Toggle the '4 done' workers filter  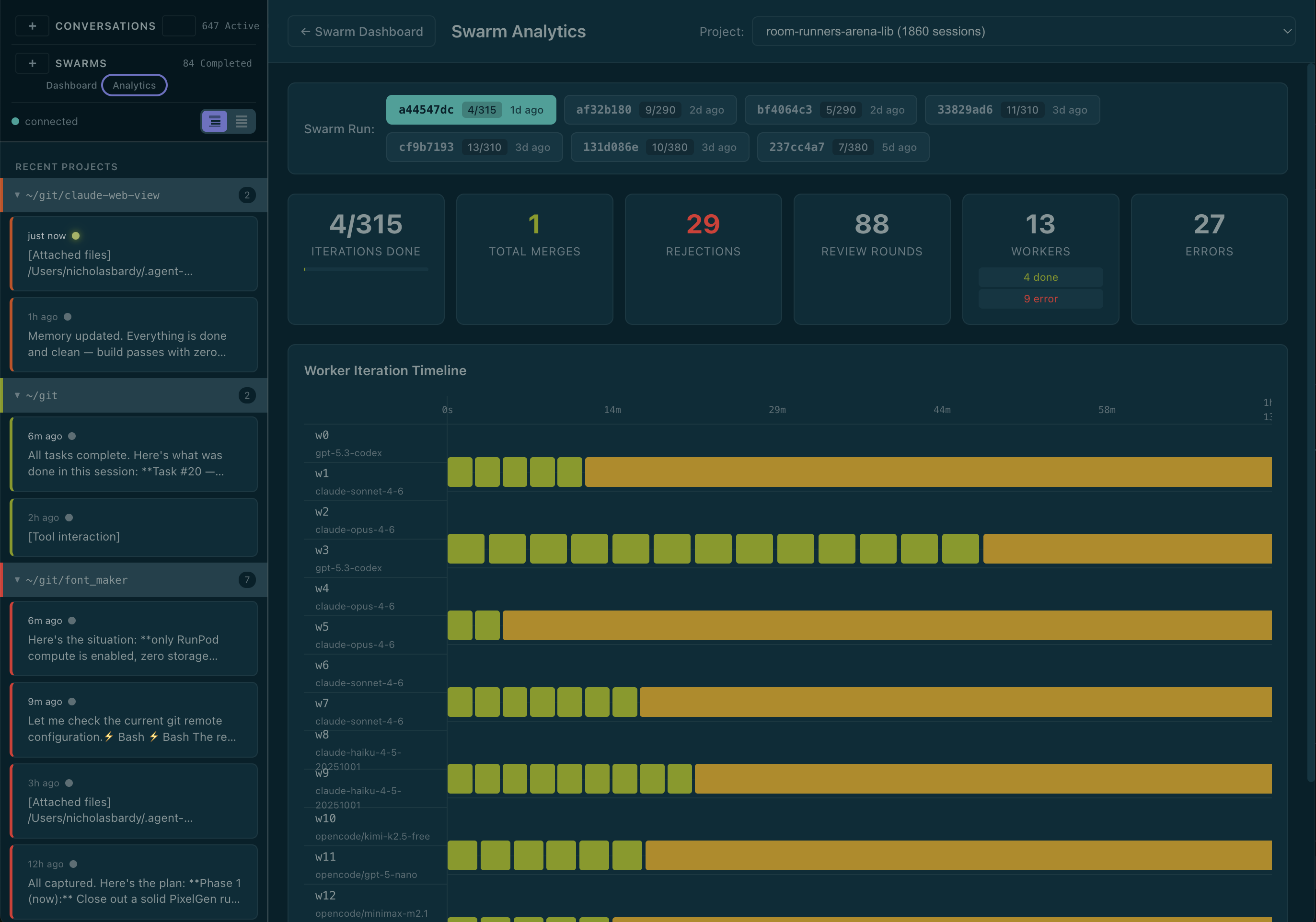pyautogui.click(x=1040, y=277)
